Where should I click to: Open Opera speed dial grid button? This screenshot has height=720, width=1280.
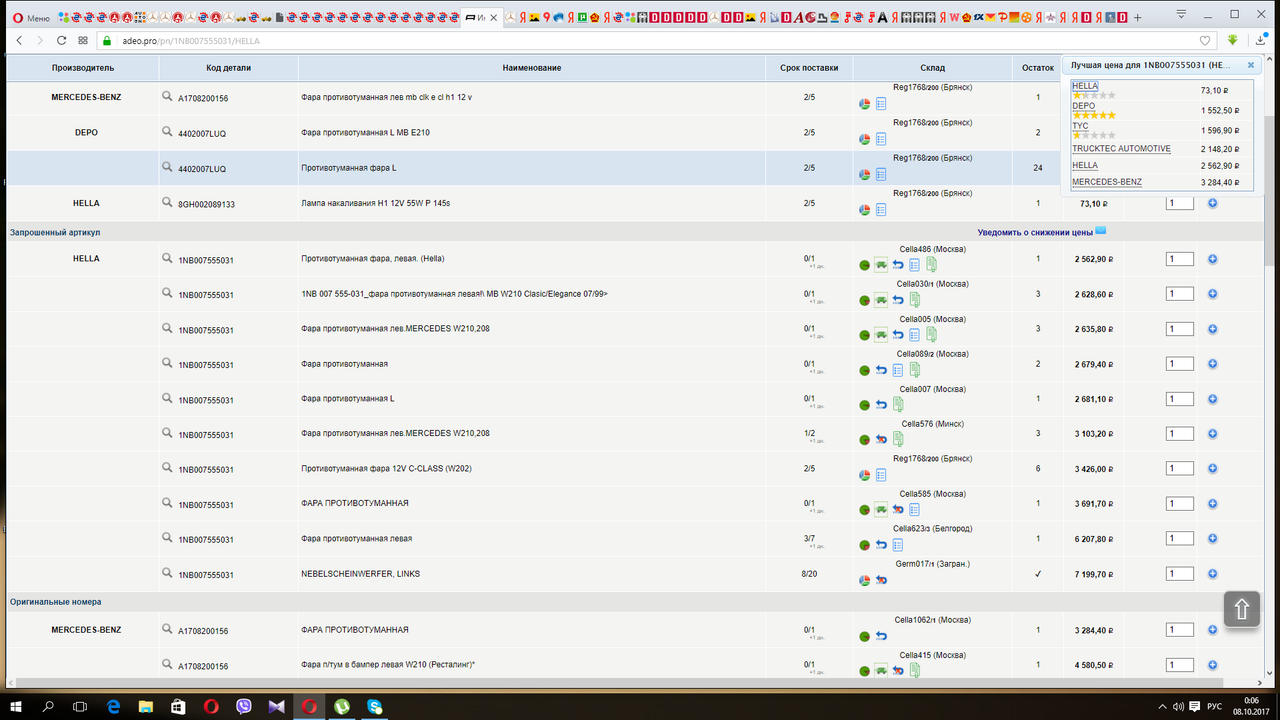83,40
